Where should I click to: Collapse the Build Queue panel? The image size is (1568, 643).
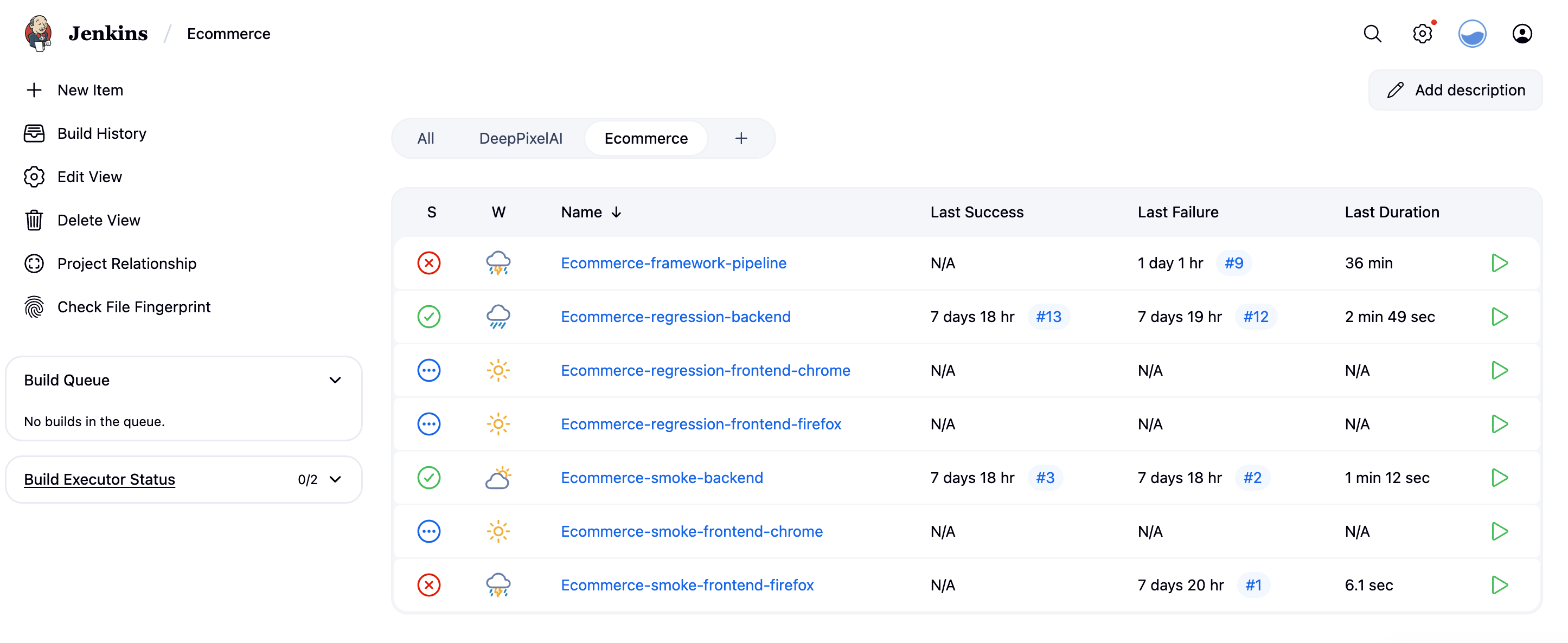[x=335, y=380]
